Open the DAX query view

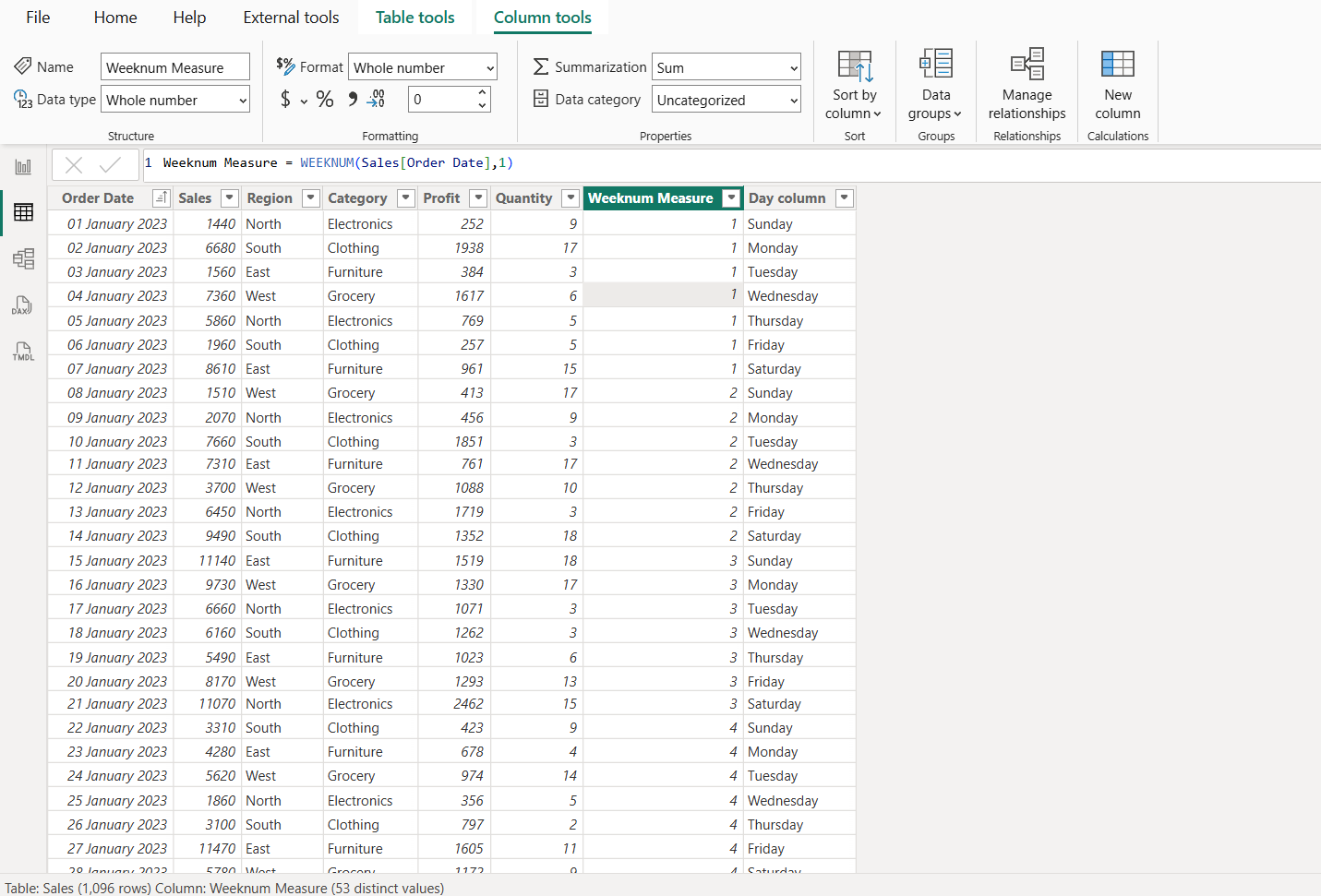click(23, 305)
